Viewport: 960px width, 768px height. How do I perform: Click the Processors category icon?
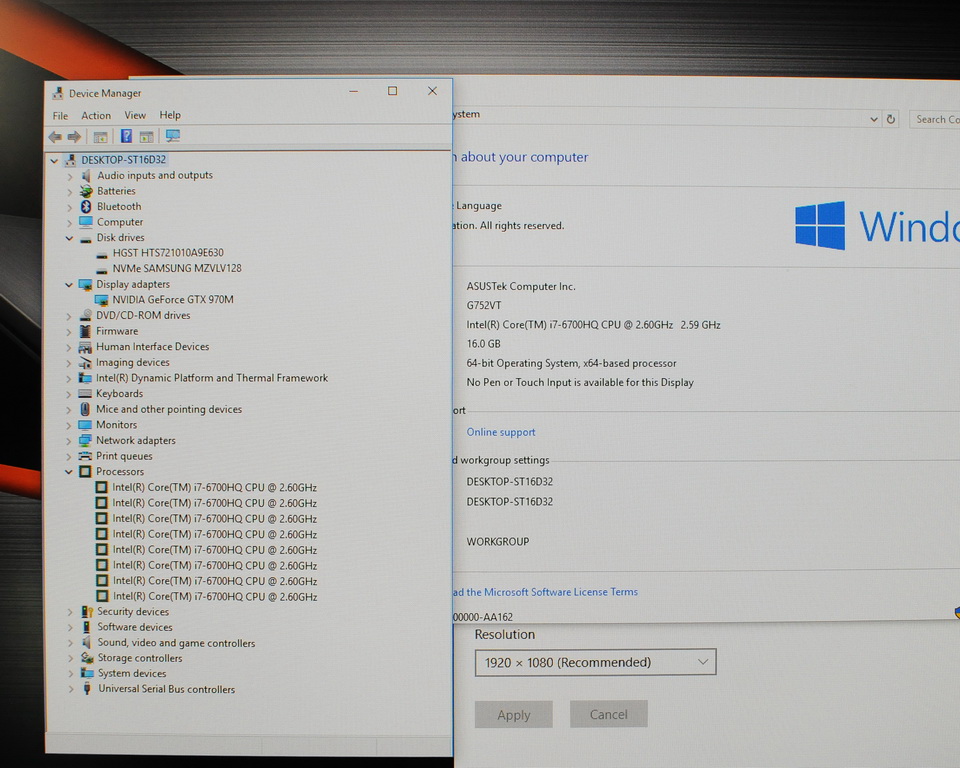click(85, 472)
